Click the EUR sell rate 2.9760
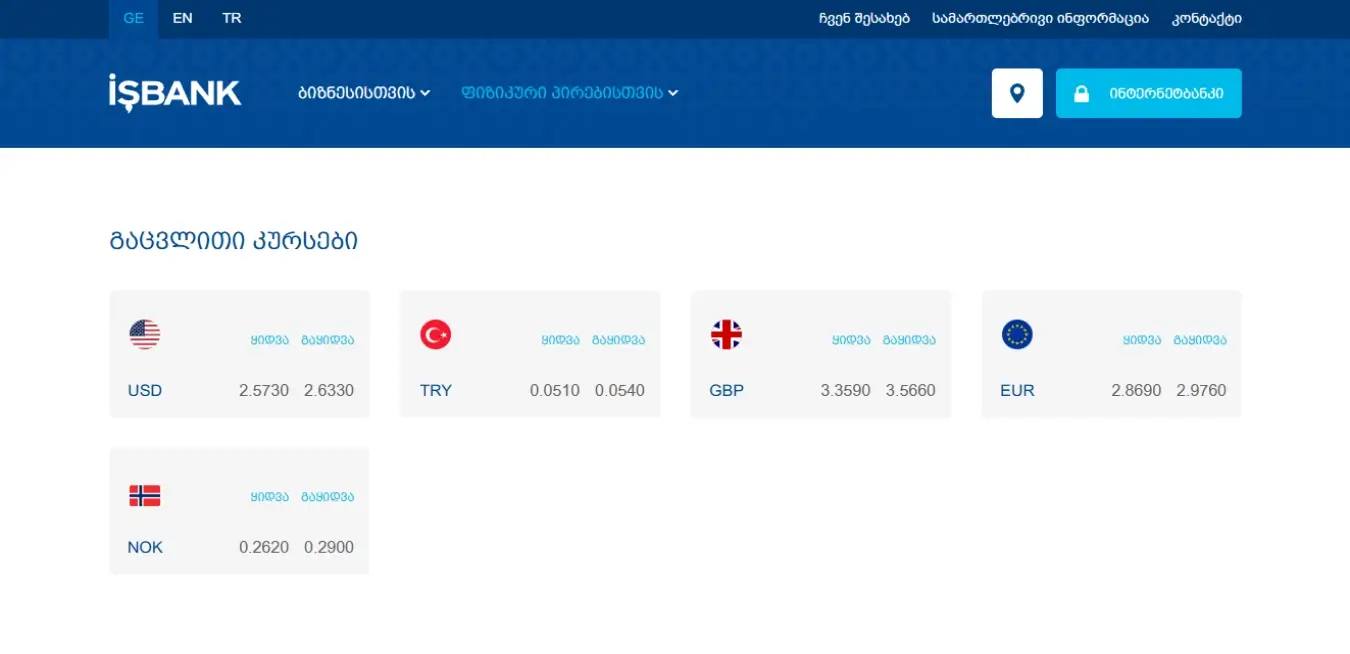Screen dimensions: 1350x654 point(1201,390)
